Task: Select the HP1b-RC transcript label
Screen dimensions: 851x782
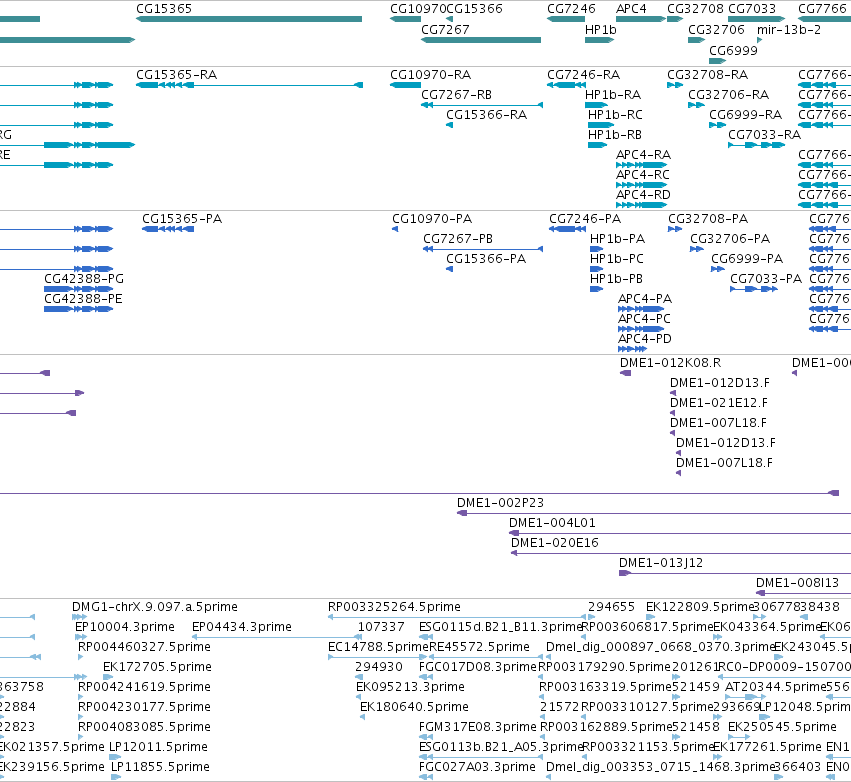Action: [x=615, y=115]
